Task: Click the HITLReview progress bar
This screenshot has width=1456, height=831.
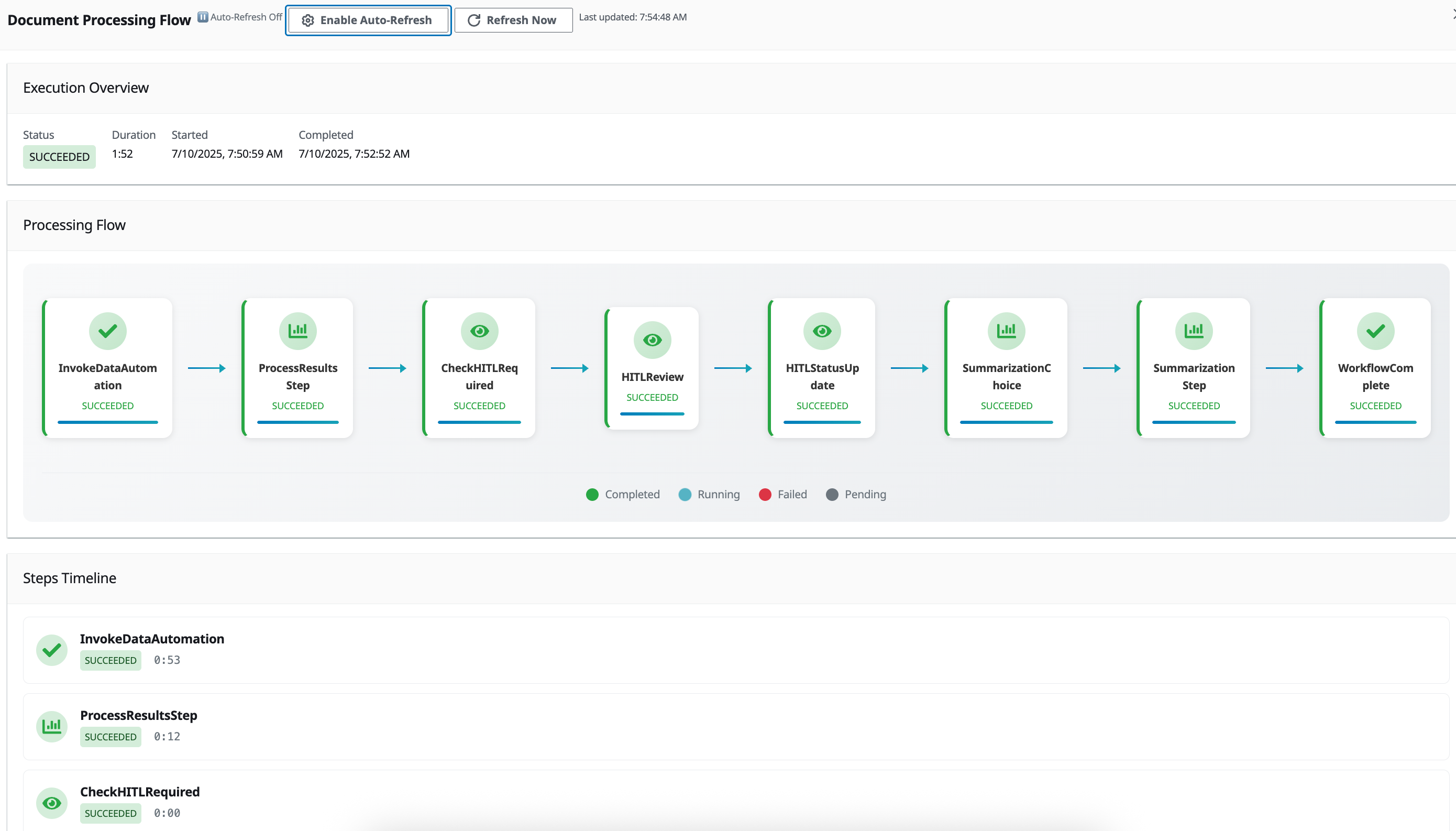Action: click(x=652, y=414)
